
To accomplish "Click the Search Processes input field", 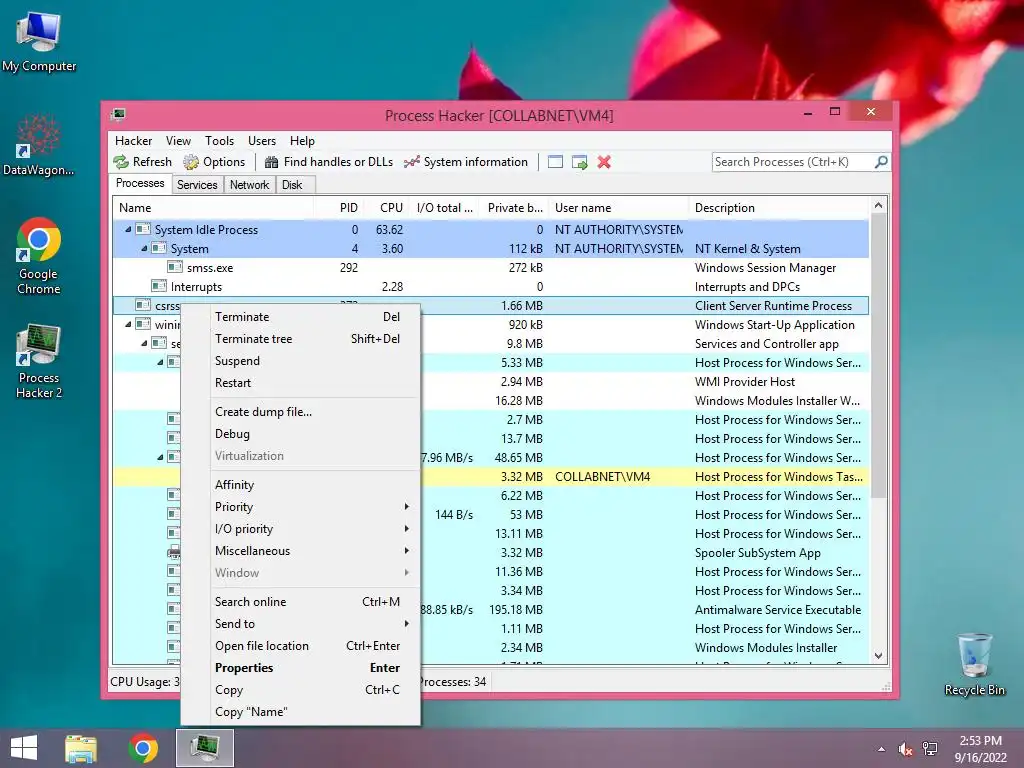I will [x=792, y=161].
